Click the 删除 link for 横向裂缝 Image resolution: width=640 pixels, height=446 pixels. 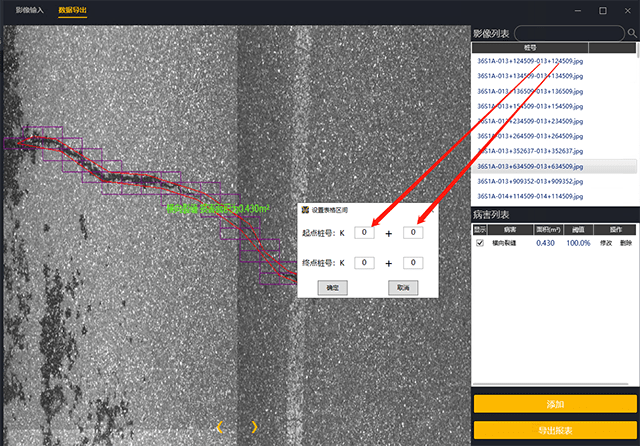coord(626,243)
